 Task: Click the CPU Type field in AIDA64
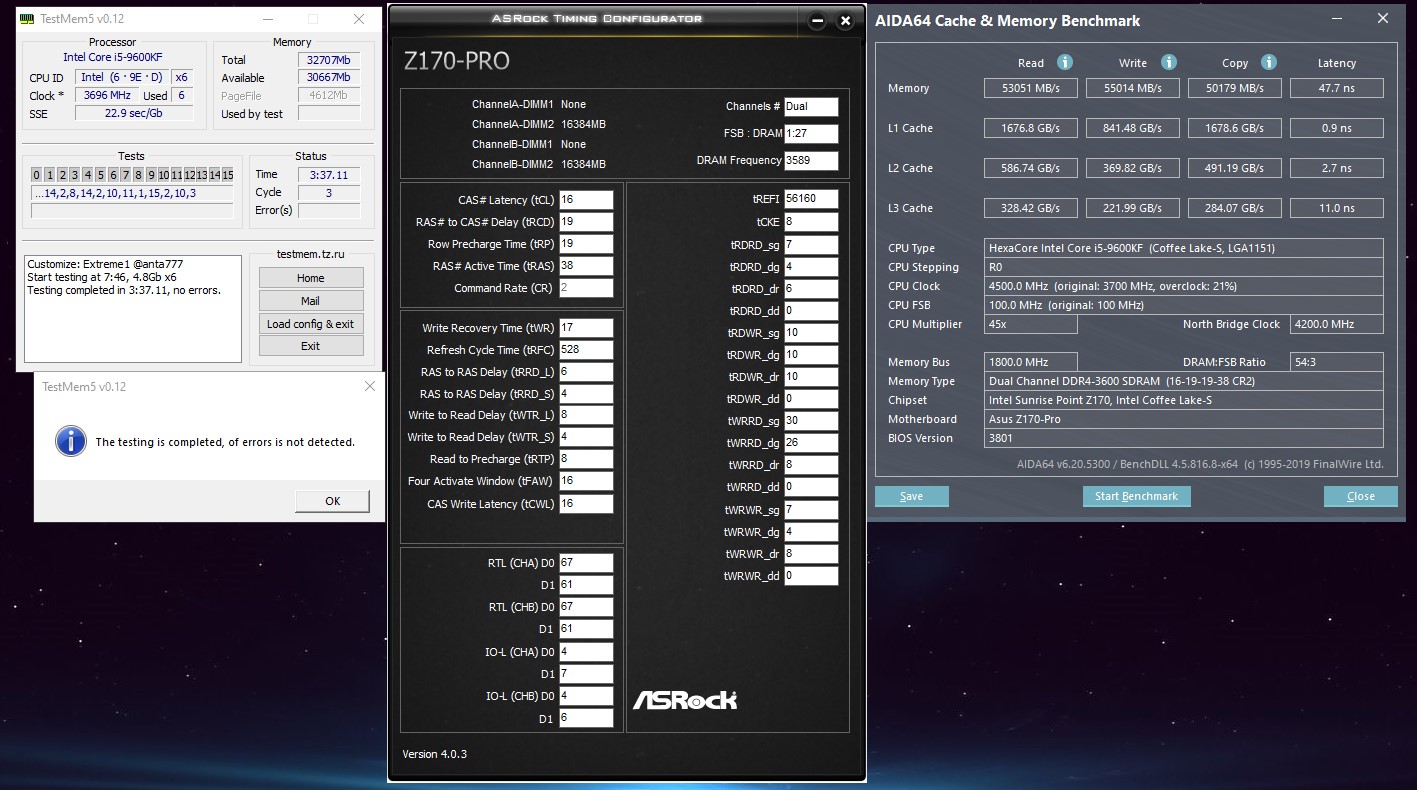tap(1184, 248)
